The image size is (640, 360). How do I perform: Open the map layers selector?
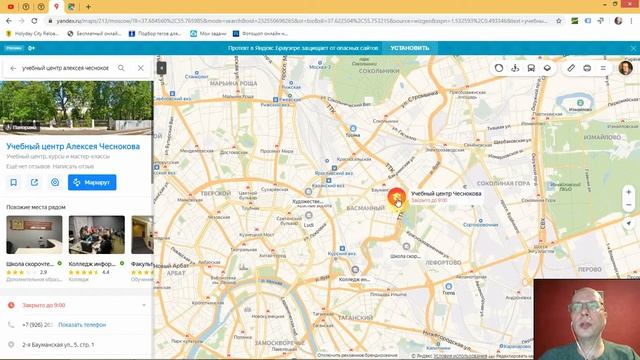[547, 68]
